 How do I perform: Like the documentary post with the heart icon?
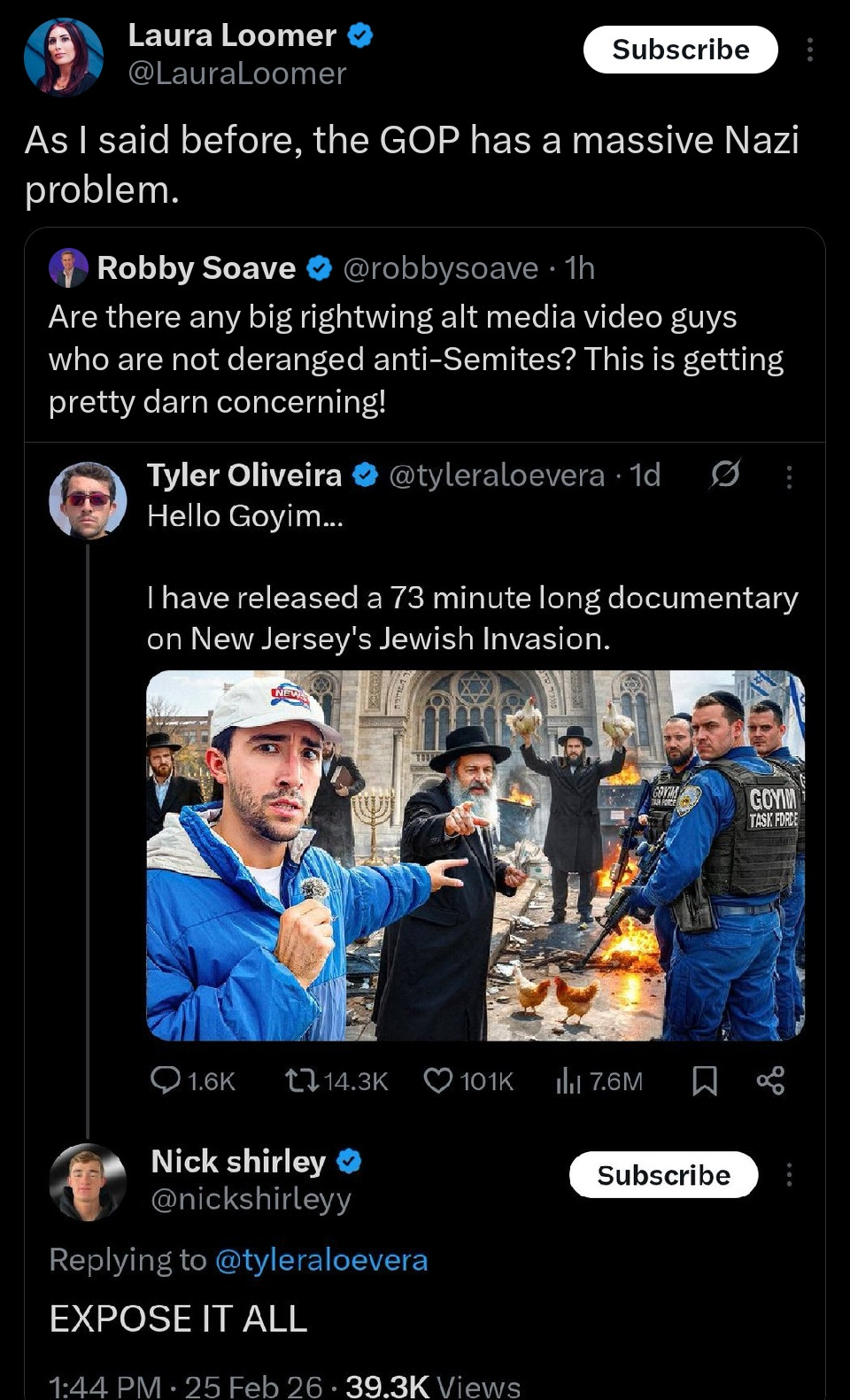click(438, 1079)
